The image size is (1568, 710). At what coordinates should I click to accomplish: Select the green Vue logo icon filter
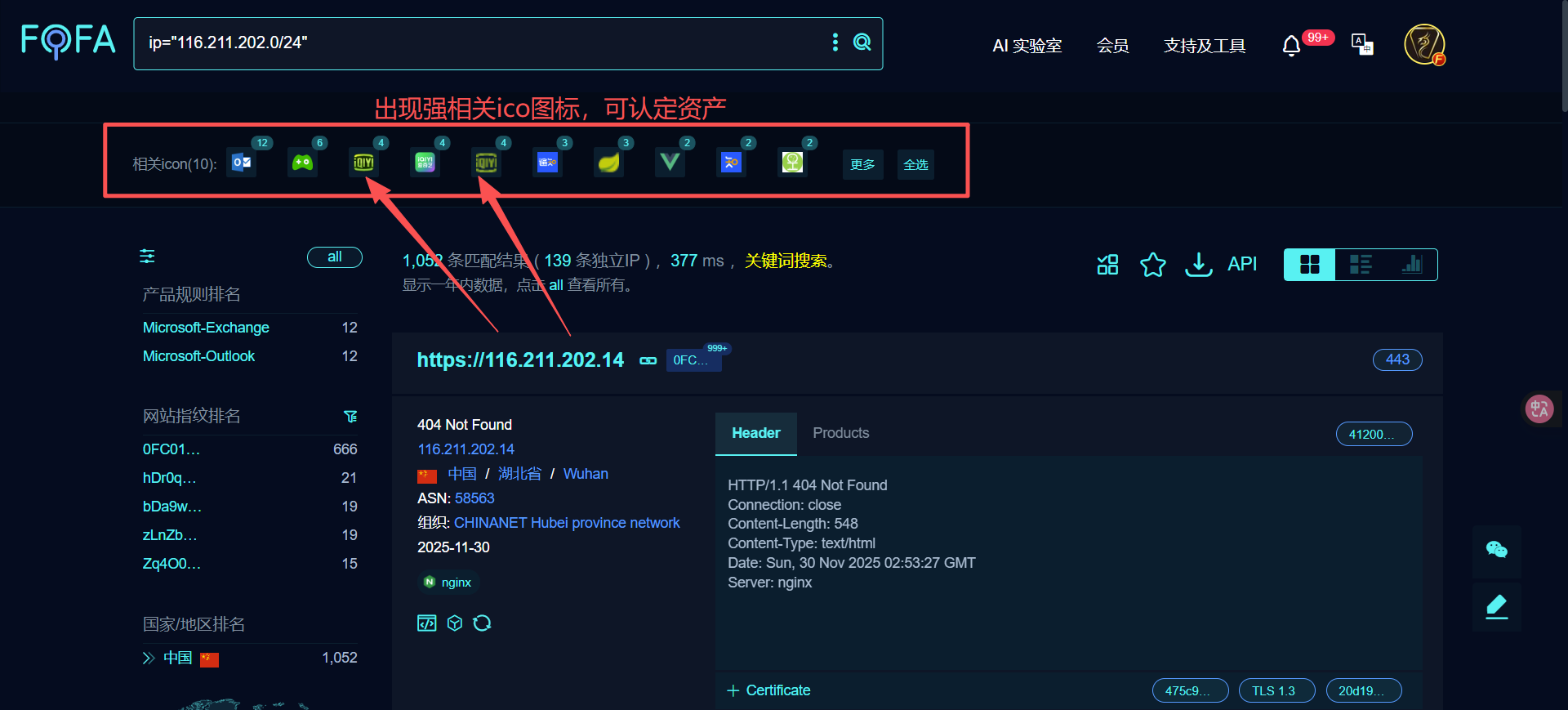pos(670,163)
